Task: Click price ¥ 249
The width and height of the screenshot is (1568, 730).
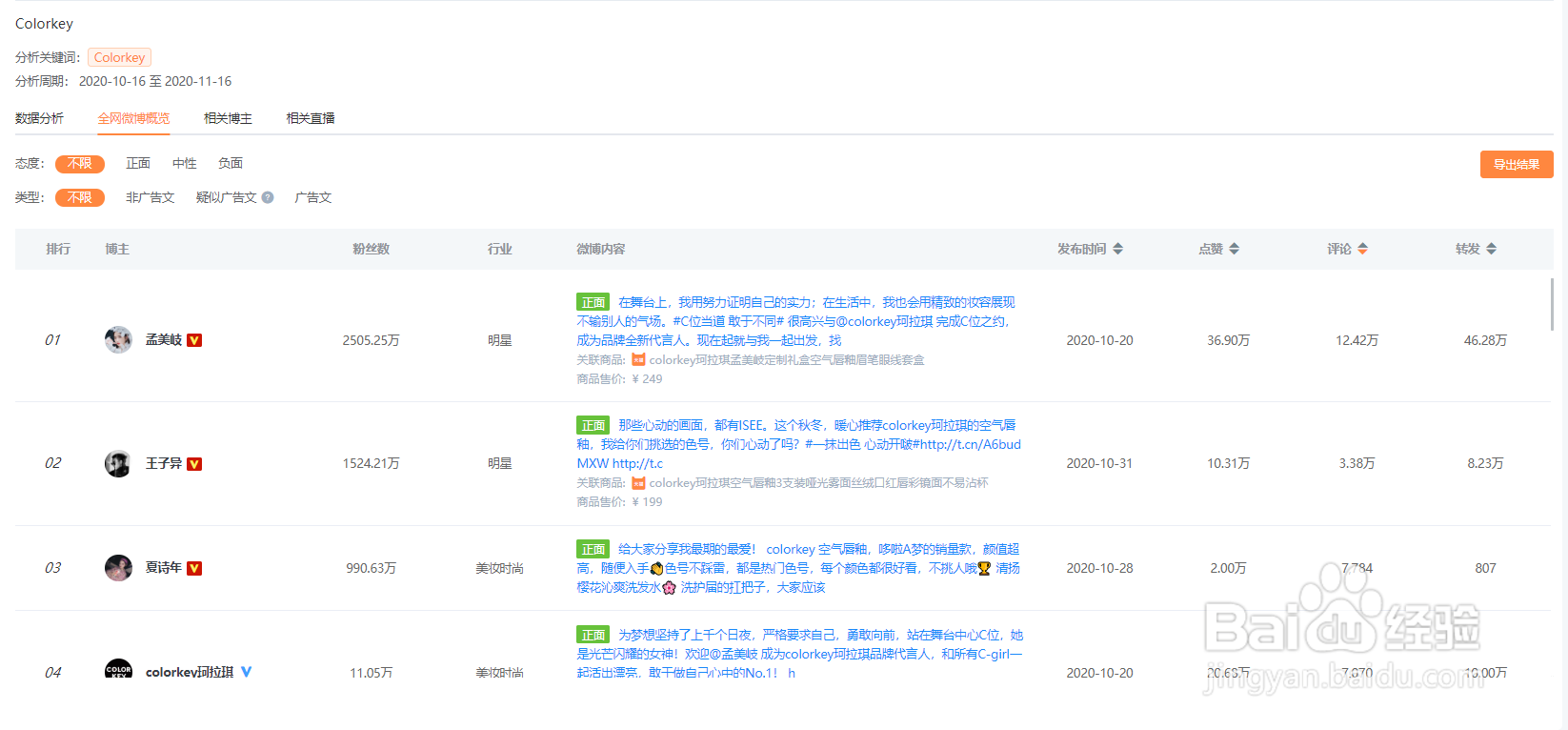Action: (x=648, y=378)
